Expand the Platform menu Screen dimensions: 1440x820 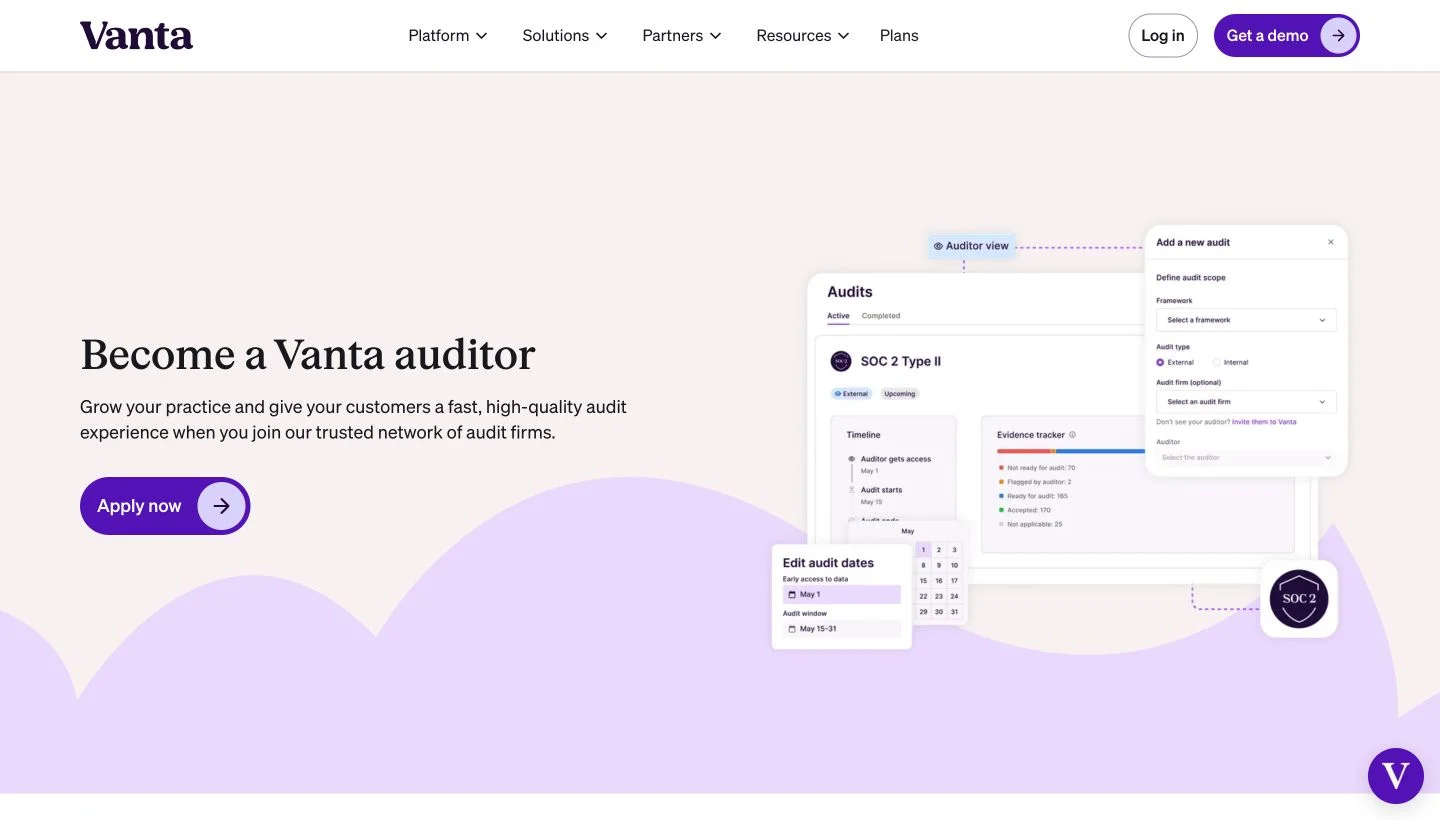point(448,35)
